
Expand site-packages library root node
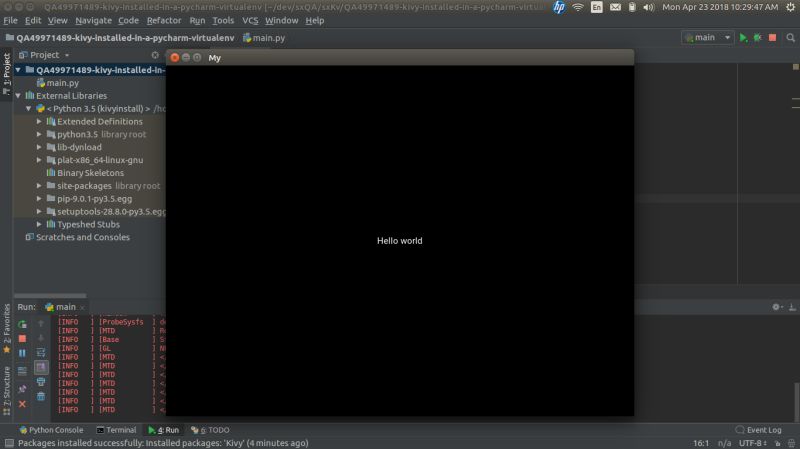[39, 186]
